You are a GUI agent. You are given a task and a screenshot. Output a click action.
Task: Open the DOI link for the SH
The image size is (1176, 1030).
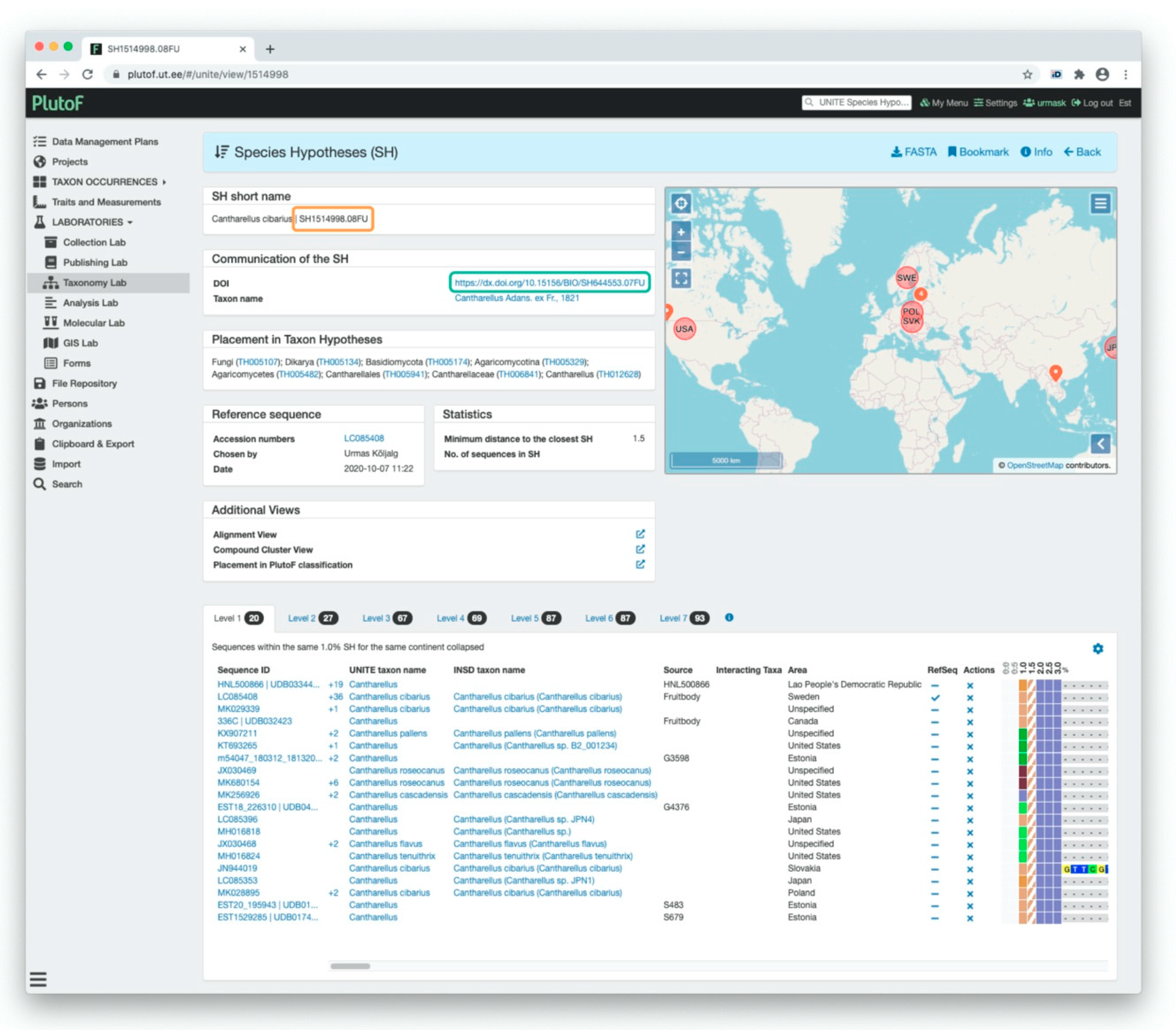tap(549, 282)
